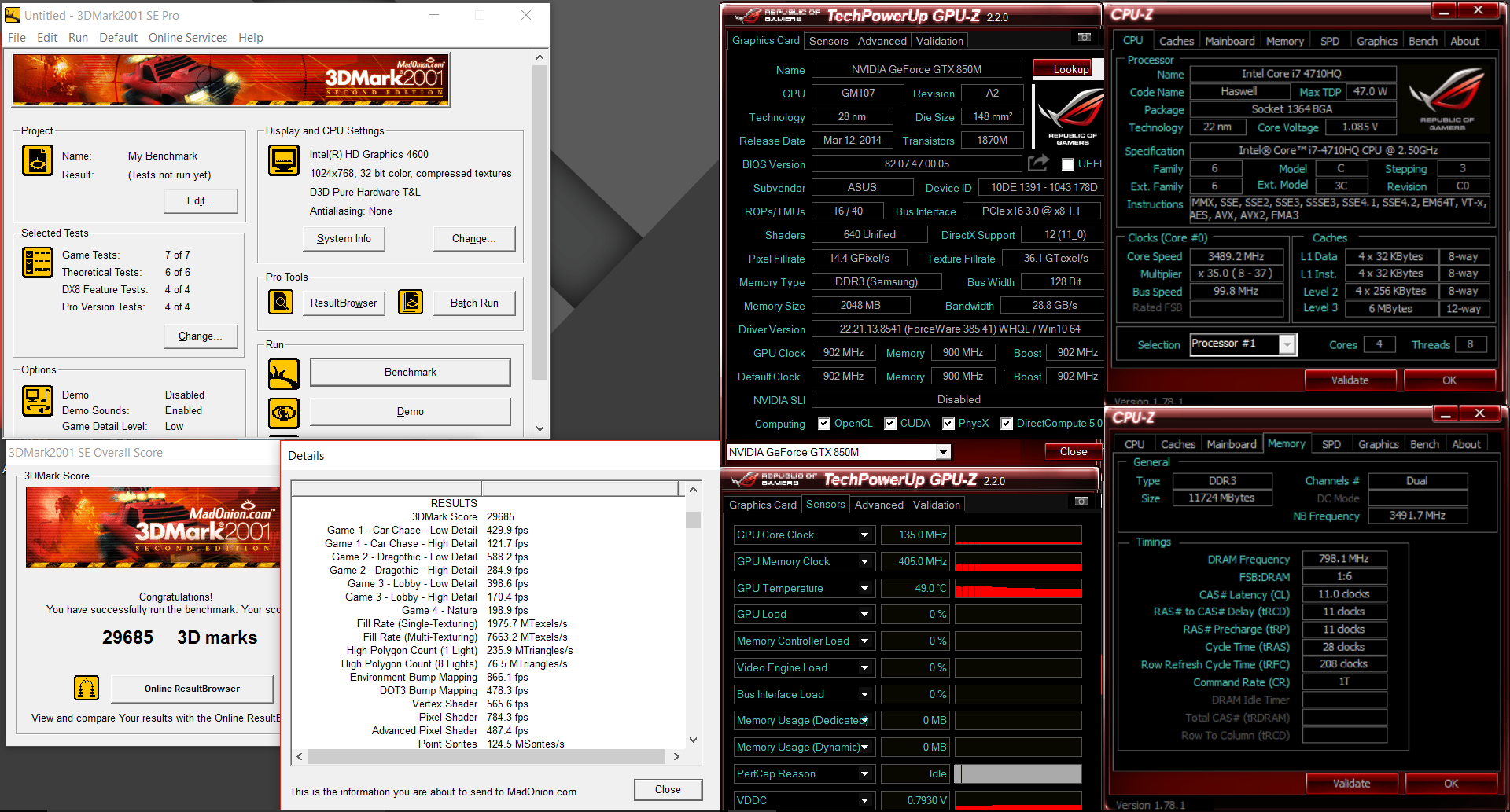
Task: Click the ROG logo in GPU-Z Graphics Card tab
Action: pos(1068,116)
